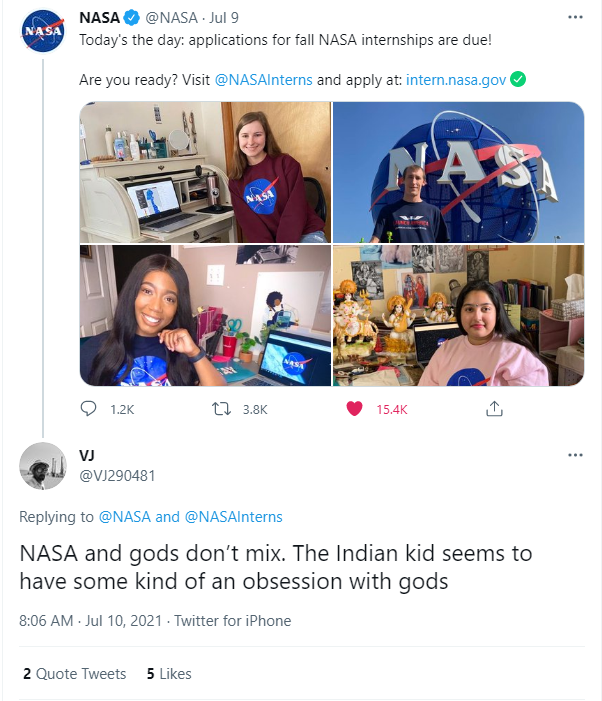Open photo of woman in pink sweatshirt
This screenshot has width=602, height=701.
pyautogui.click(x=459, y=315)
